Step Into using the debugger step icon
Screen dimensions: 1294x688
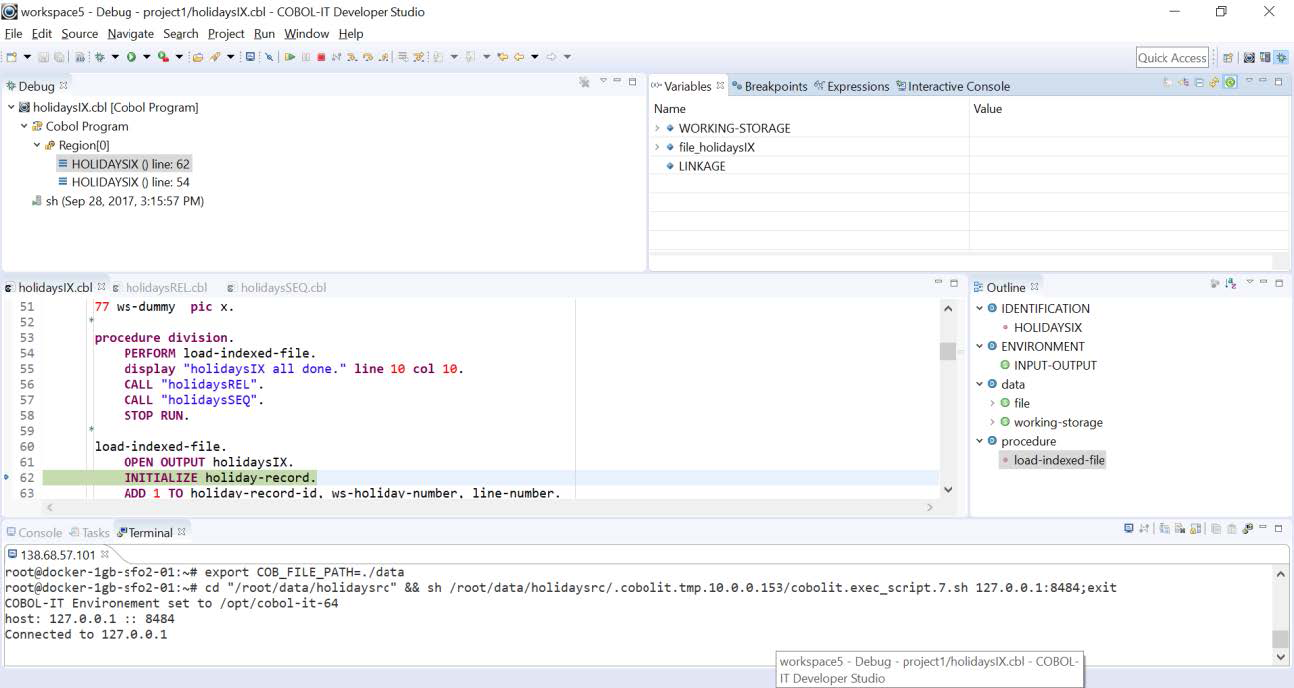point(353,57)
